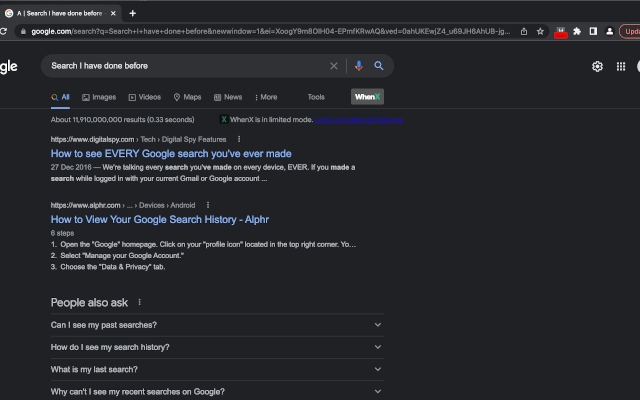The image size is (640, 400).
Task: Open the Chrome profile avatar icon
Action: (609, 31)
